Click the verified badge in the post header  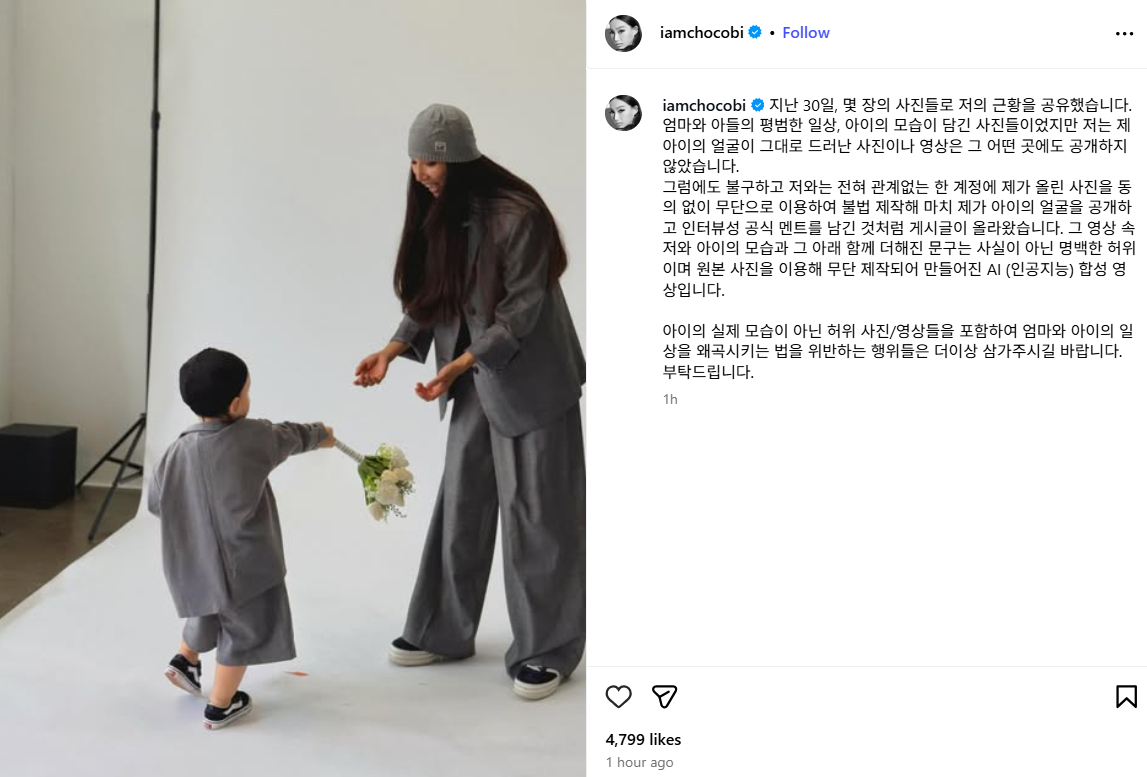(755, 32)
